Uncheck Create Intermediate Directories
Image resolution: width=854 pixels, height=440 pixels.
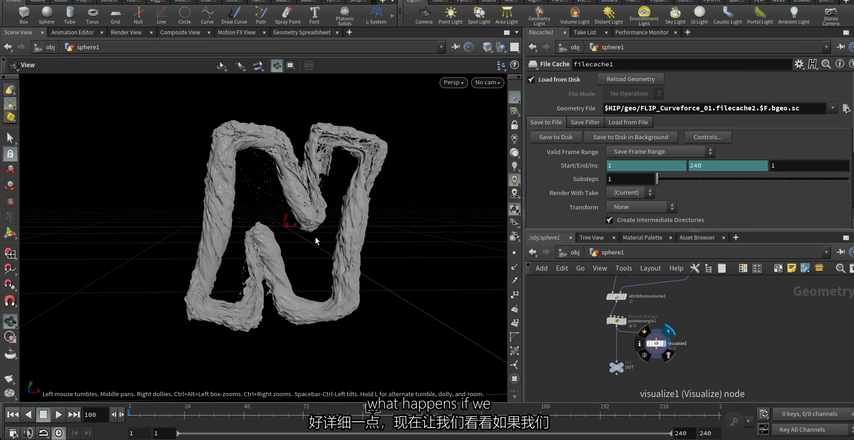tap(610, 220)
